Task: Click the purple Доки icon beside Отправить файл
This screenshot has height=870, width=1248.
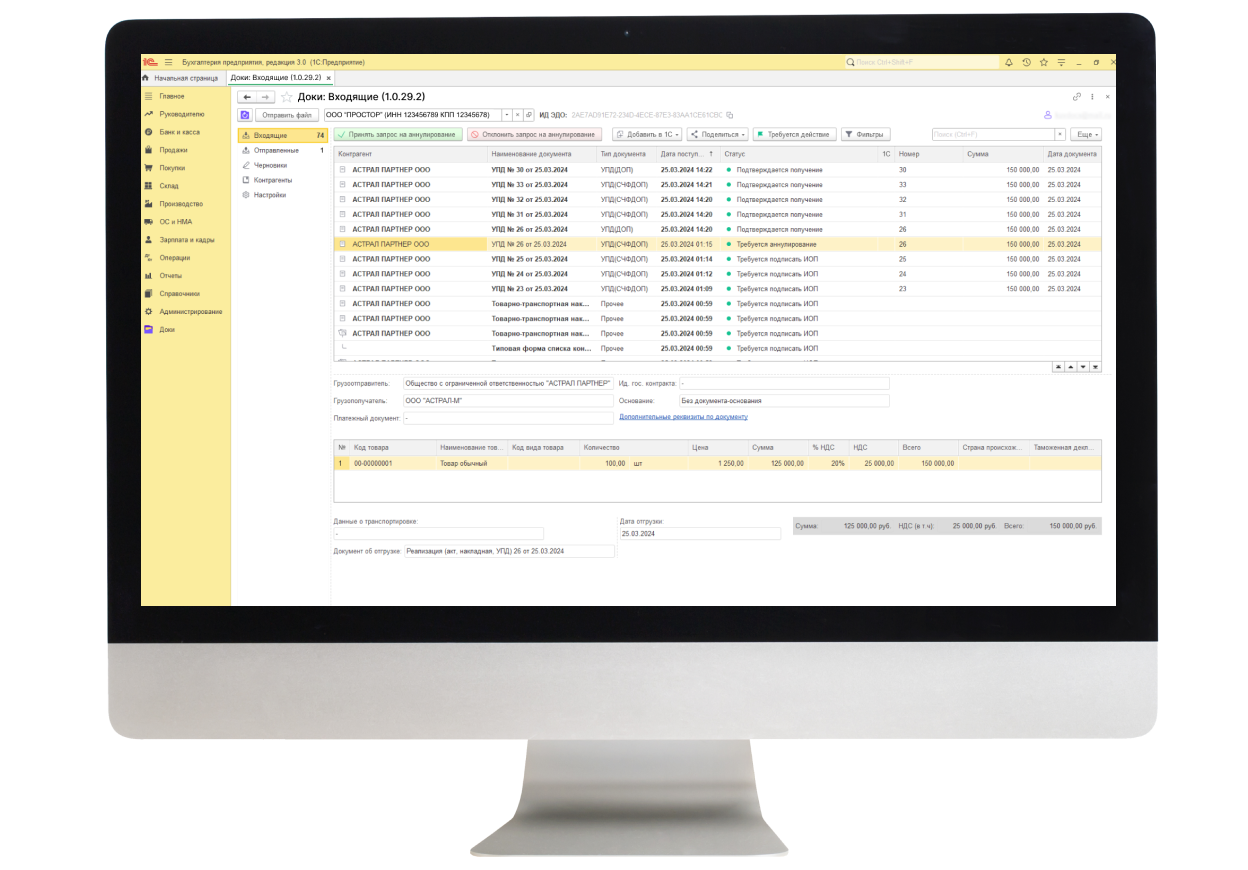Action: [x=244, y=115]
